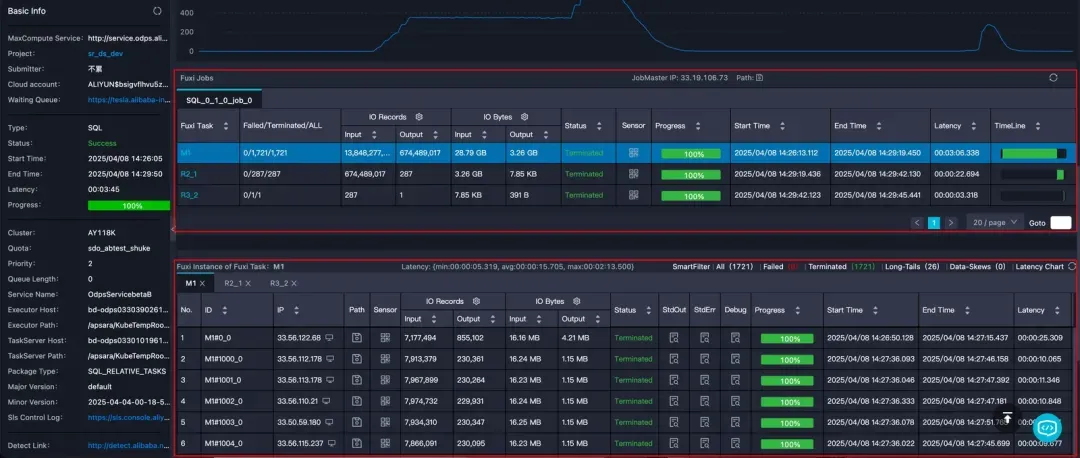Open IO Bytes gear in instance table
Image resolution: width=1080 pixels, height=458 pixels.
click(x=577, y=302)
